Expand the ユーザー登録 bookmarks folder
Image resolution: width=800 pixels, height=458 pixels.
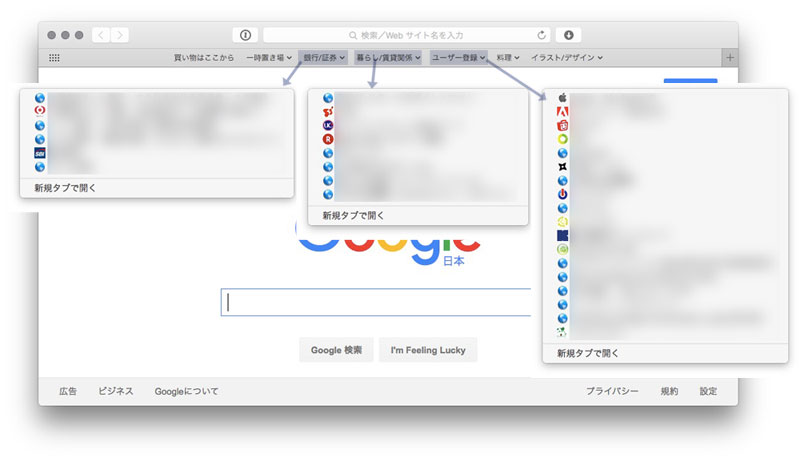pos(458,58)
